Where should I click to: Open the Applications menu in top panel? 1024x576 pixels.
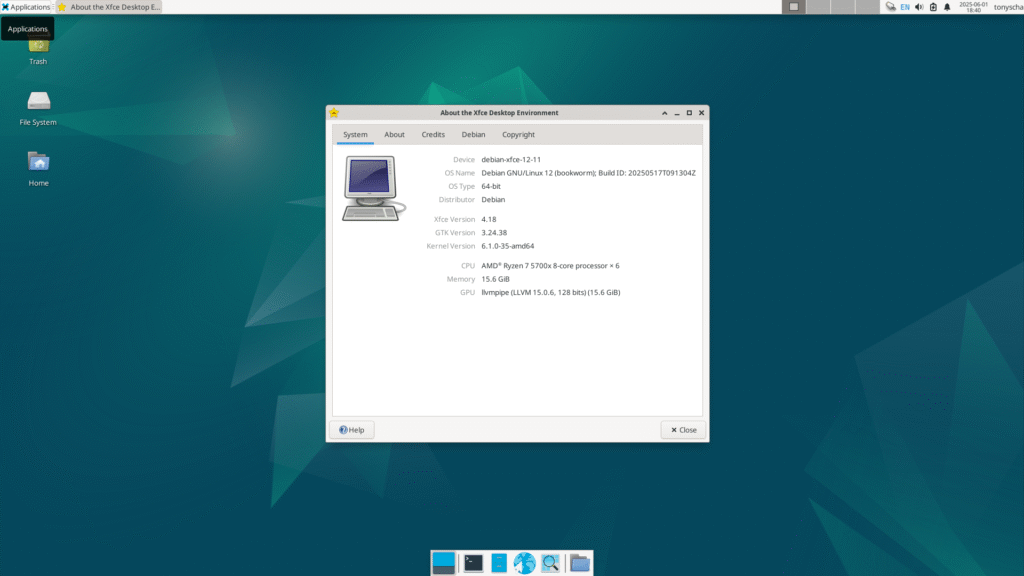[26, 7]
